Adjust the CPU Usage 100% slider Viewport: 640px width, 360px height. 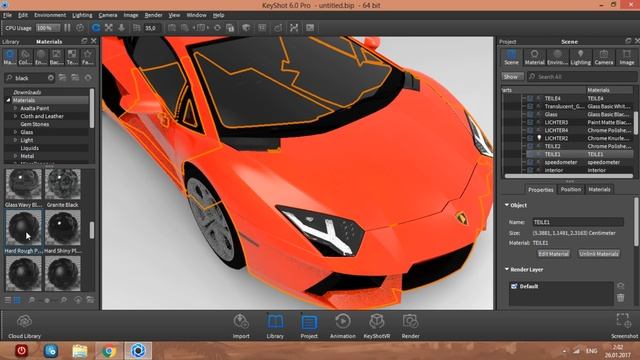[48, 28]
